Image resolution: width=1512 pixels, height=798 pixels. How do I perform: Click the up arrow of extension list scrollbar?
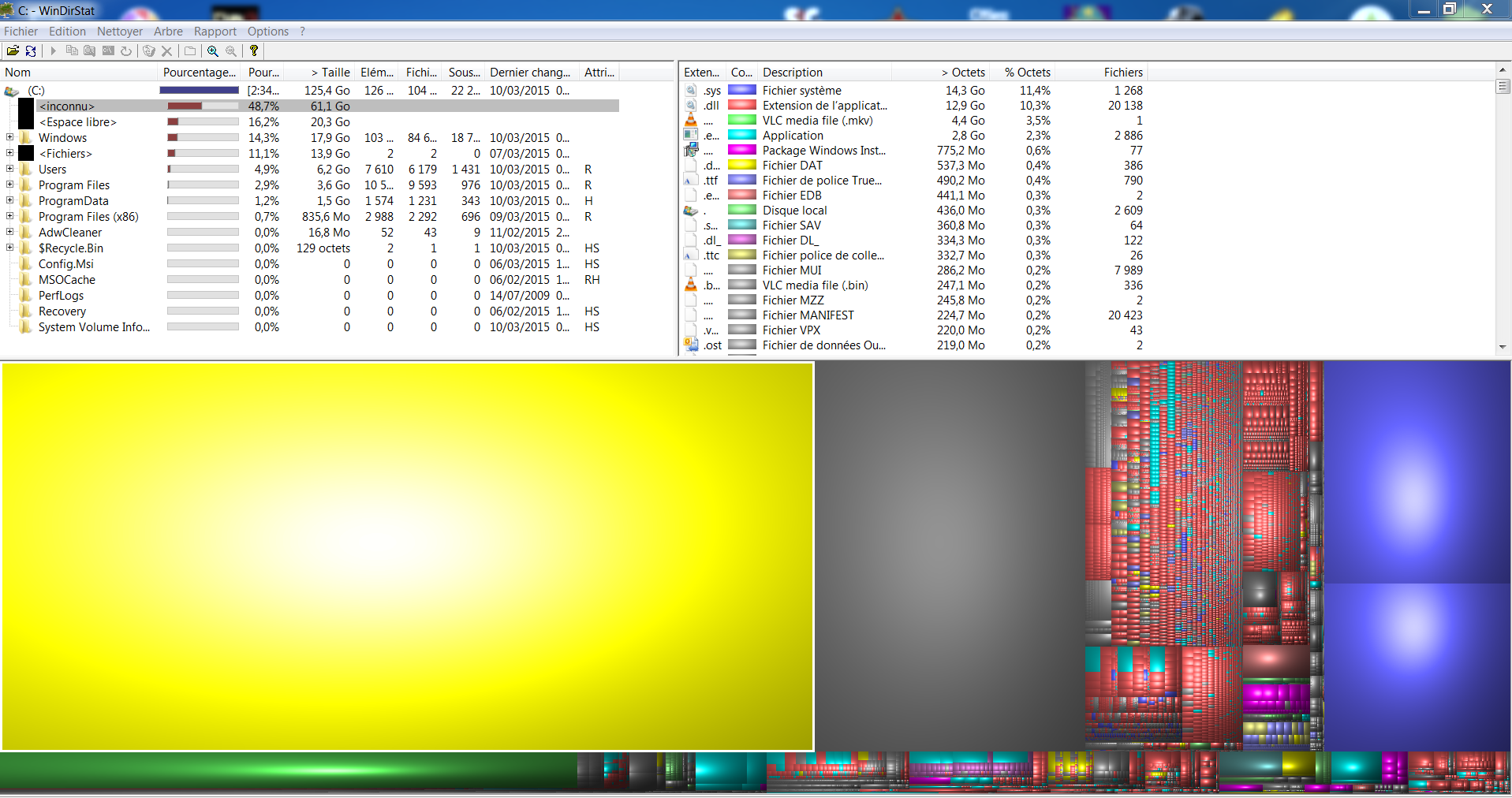coord(1503,71)
